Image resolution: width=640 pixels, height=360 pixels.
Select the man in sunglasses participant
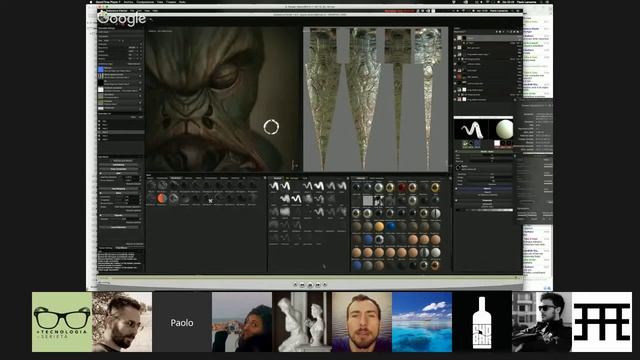(x=542, y=322)
